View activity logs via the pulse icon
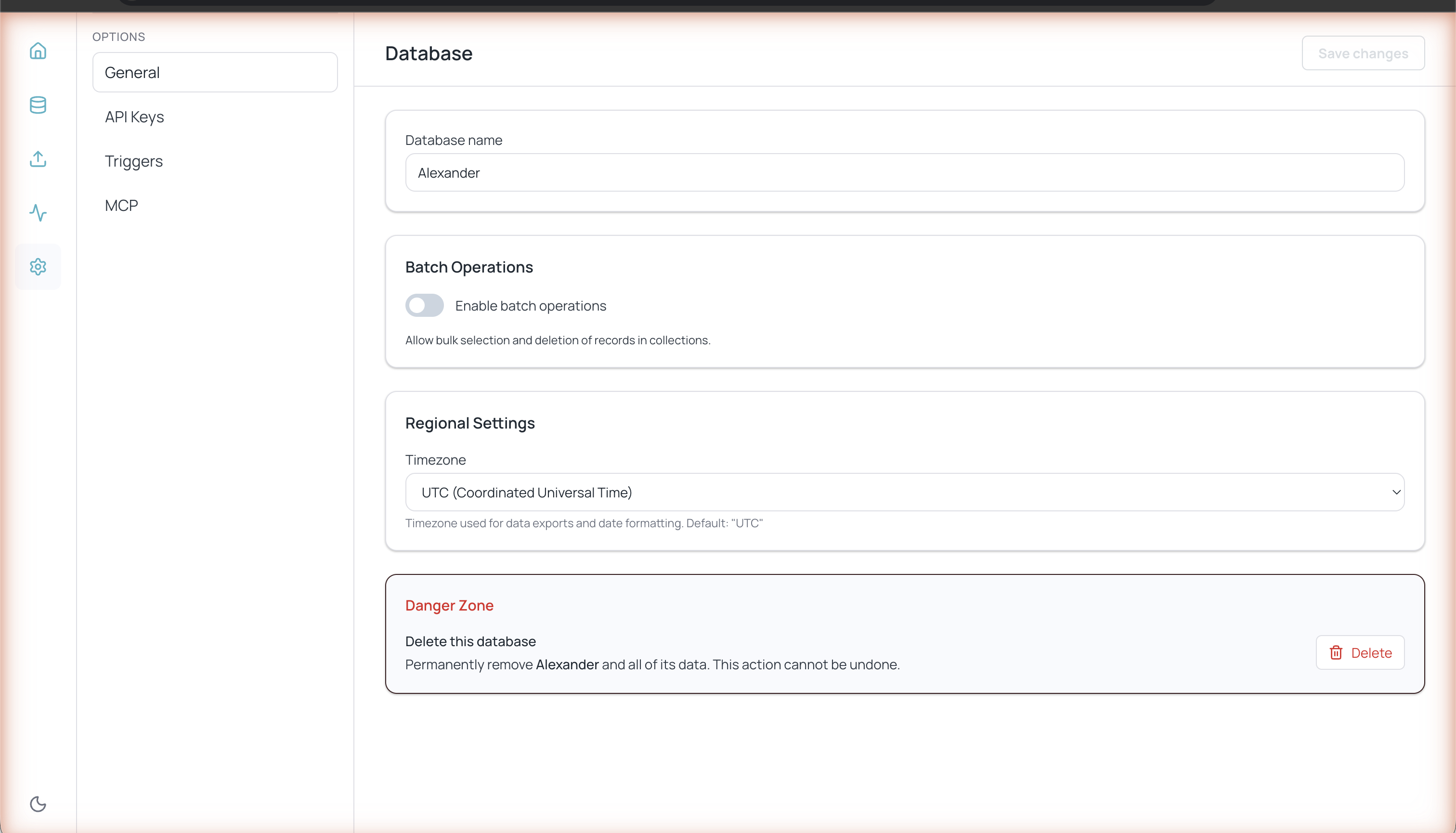Viewport: 1456px width, 833px height. click(38, 213)
